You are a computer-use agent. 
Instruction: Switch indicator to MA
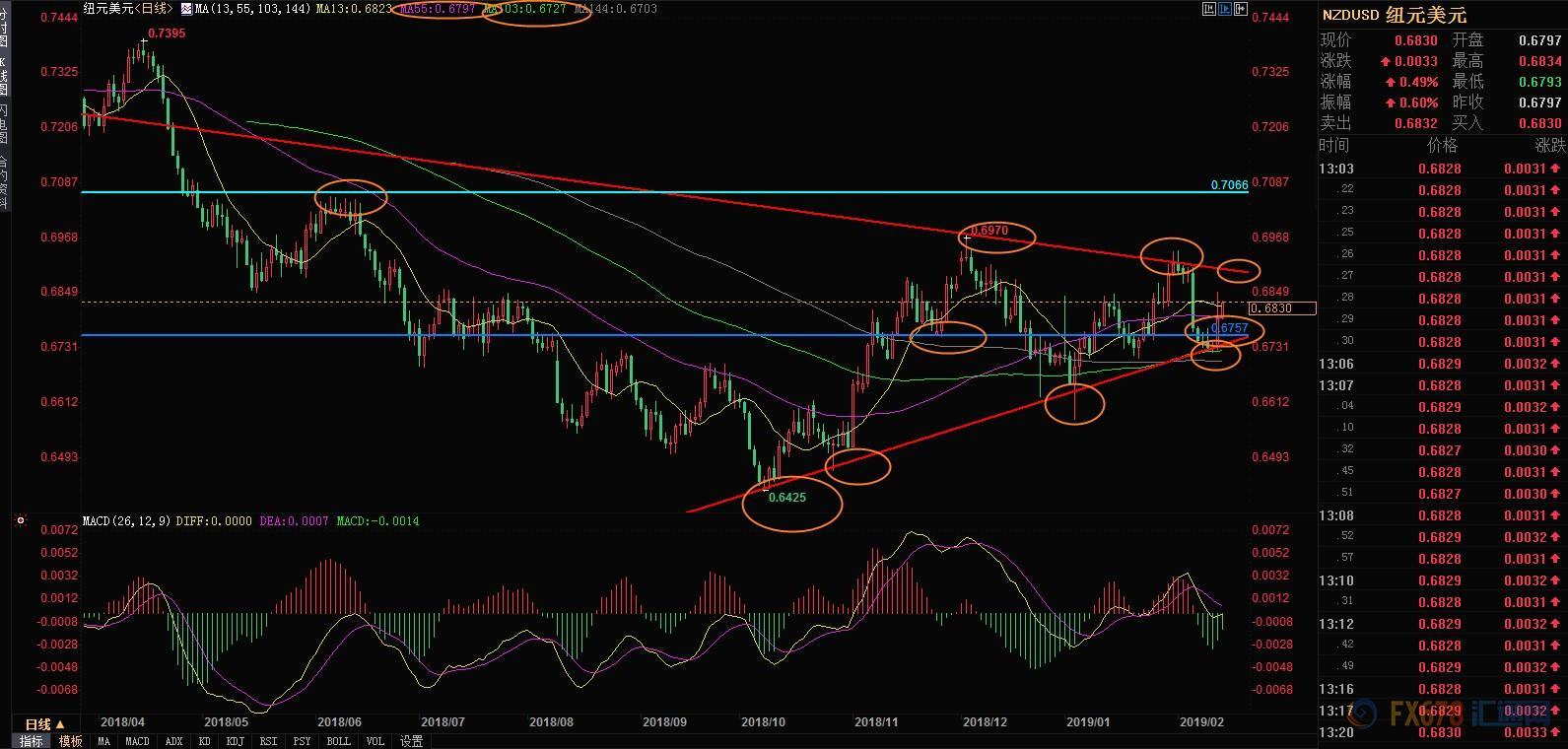tap(104, 741)
